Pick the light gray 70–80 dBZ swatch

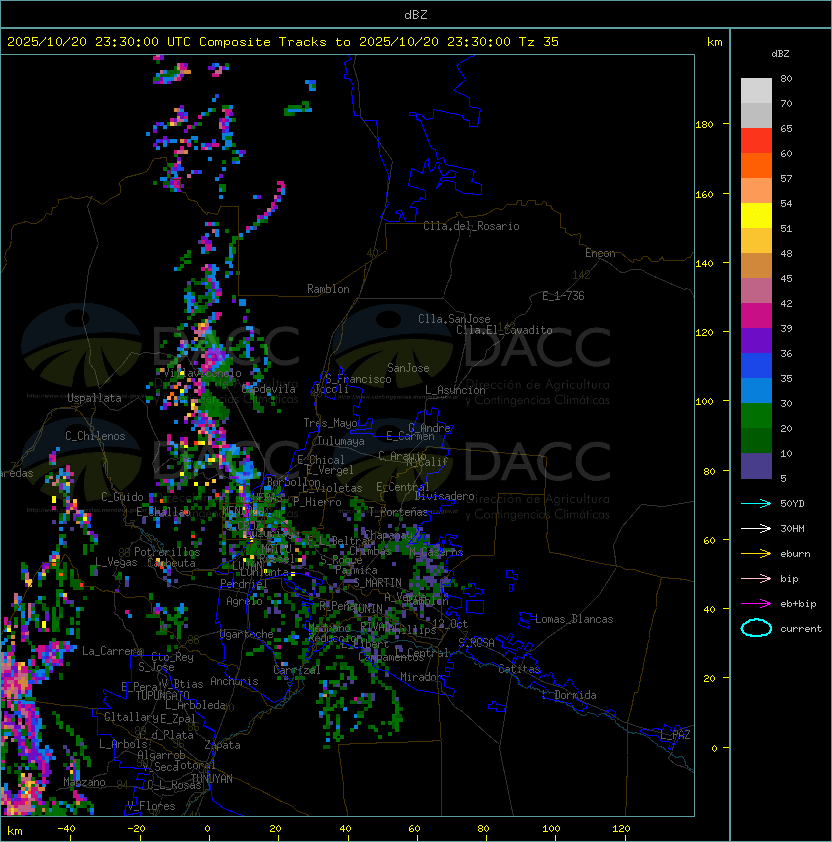click(756, 90)
